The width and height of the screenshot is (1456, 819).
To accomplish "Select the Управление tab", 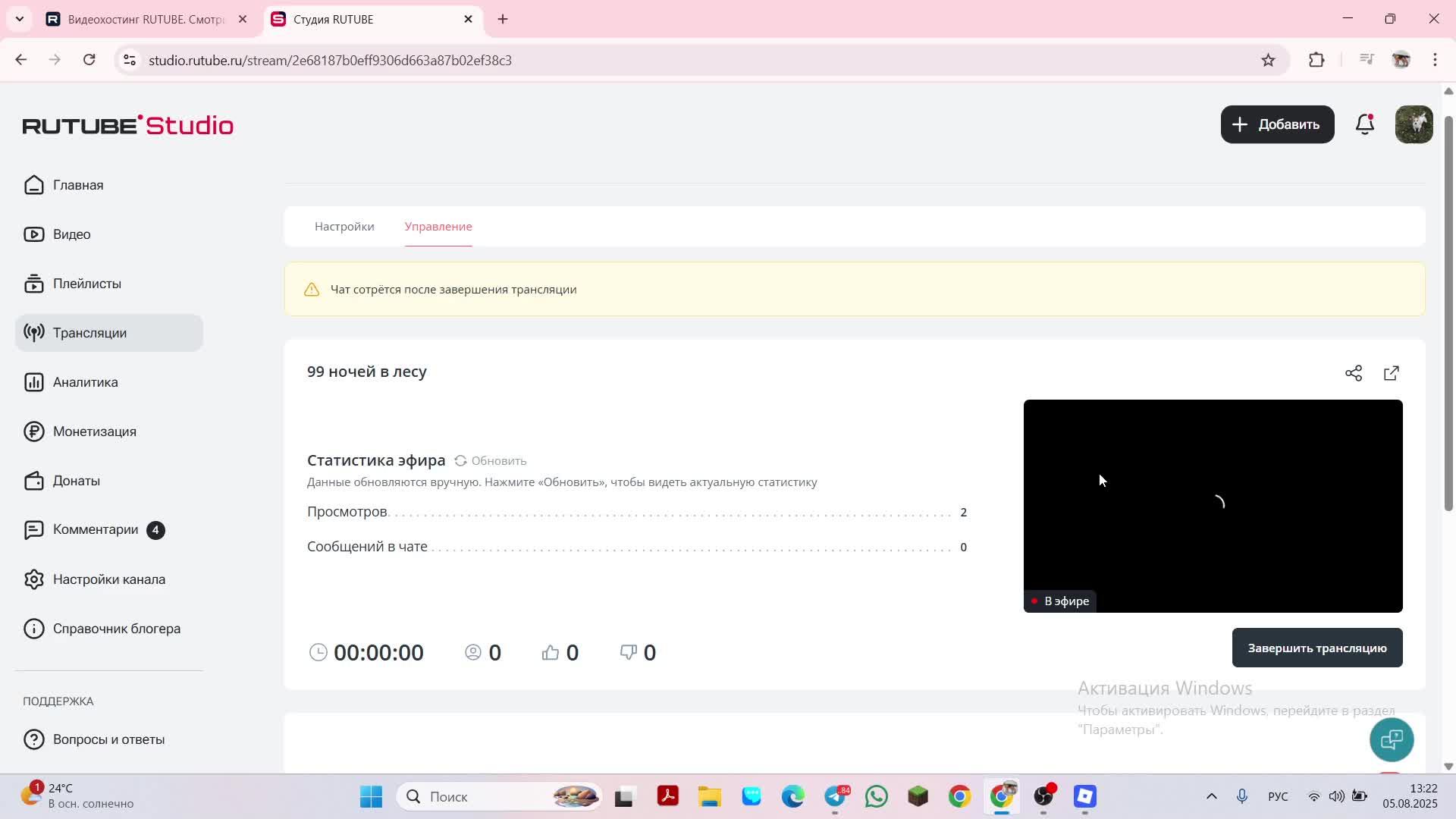I will point(438,227).
